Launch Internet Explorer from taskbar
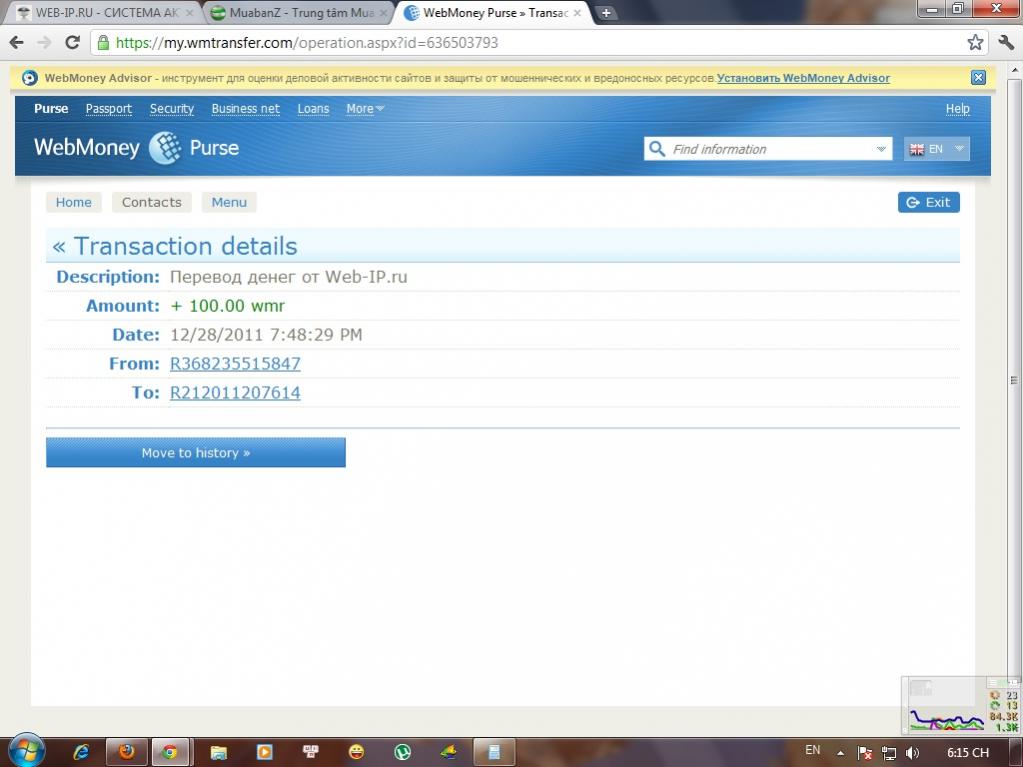The width and height of the screenshot is (1023, 767). pyautogui.click(x=81, y=752)
